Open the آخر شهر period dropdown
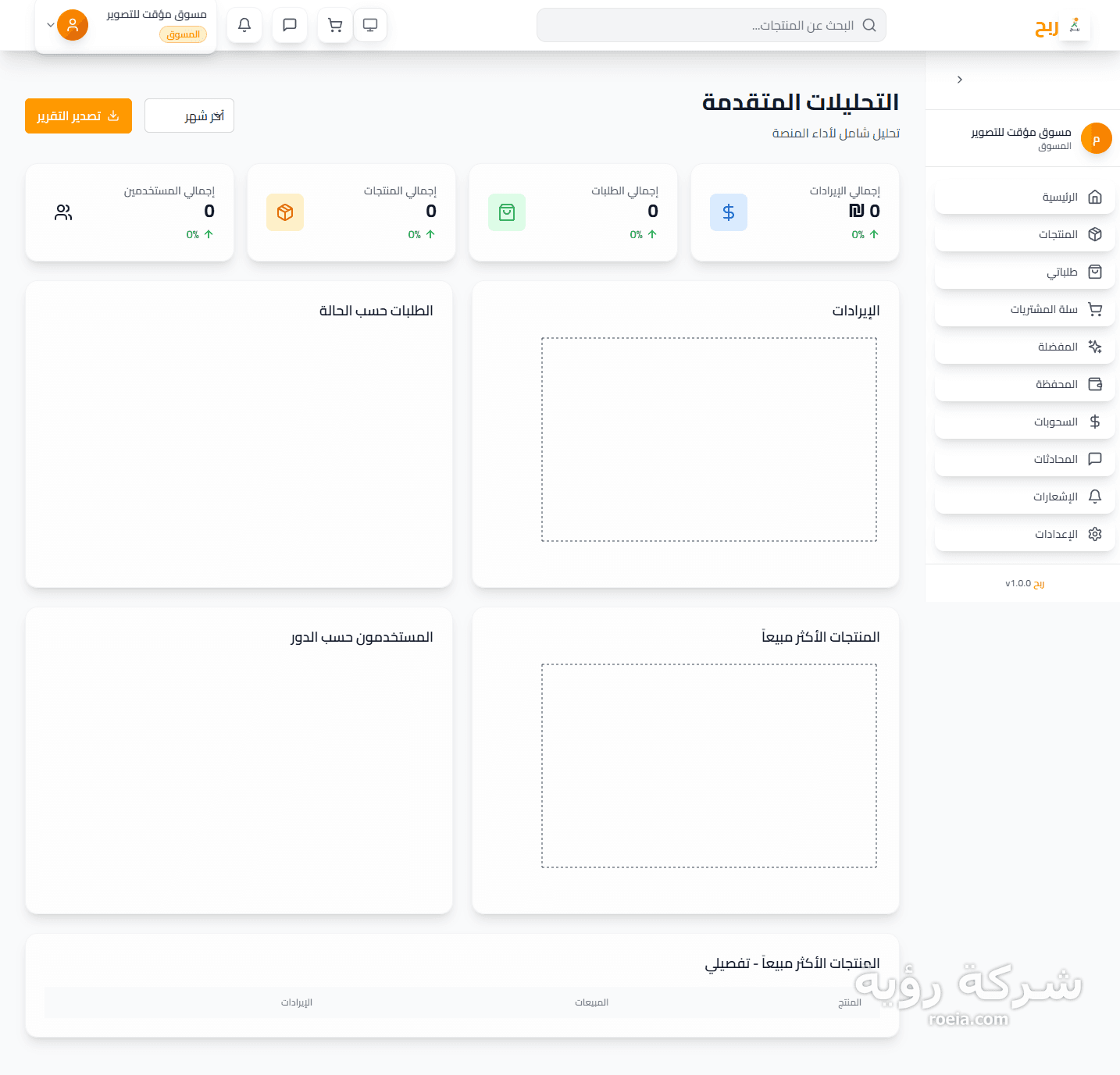The image size is (1120, 1075). (x=189, y=116)
